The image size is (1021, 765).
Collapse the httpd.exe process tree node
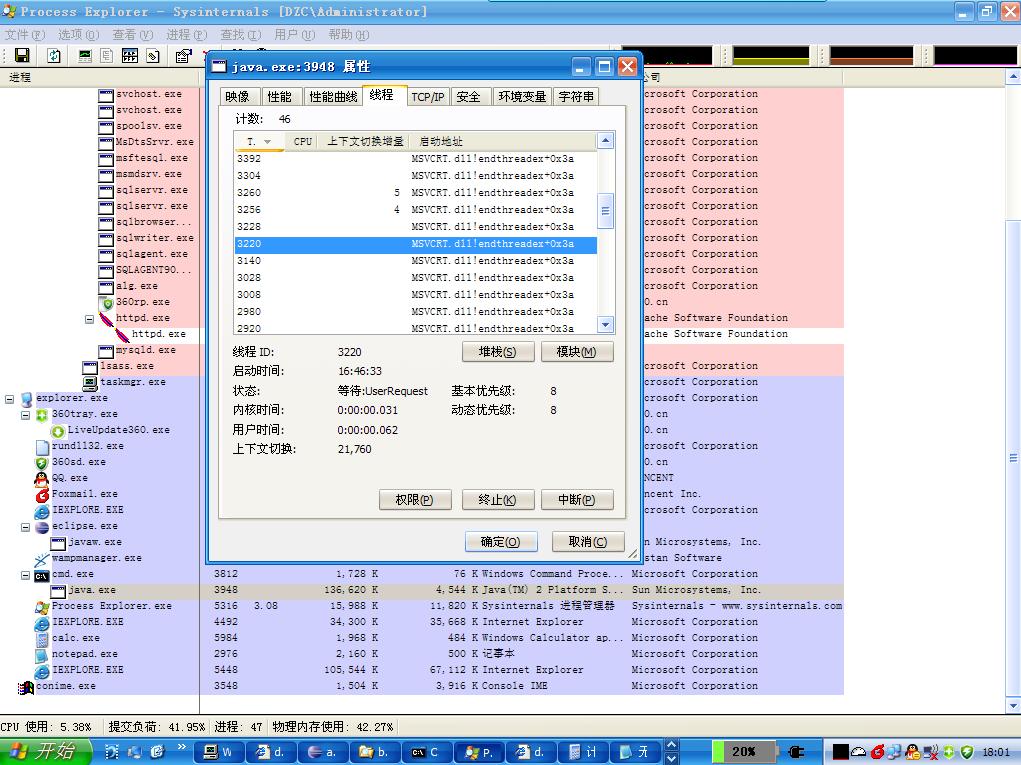89,318
